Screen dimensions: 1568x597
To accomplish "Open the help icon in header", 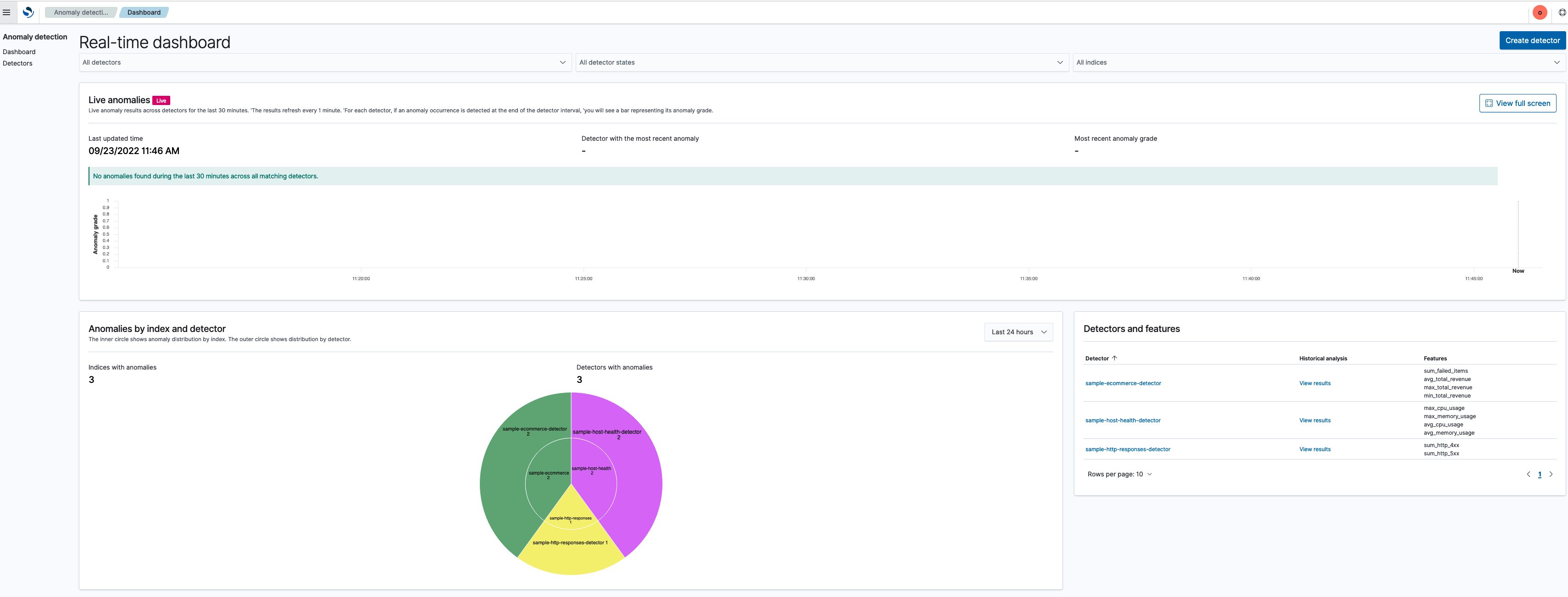I will (1561, 12).
